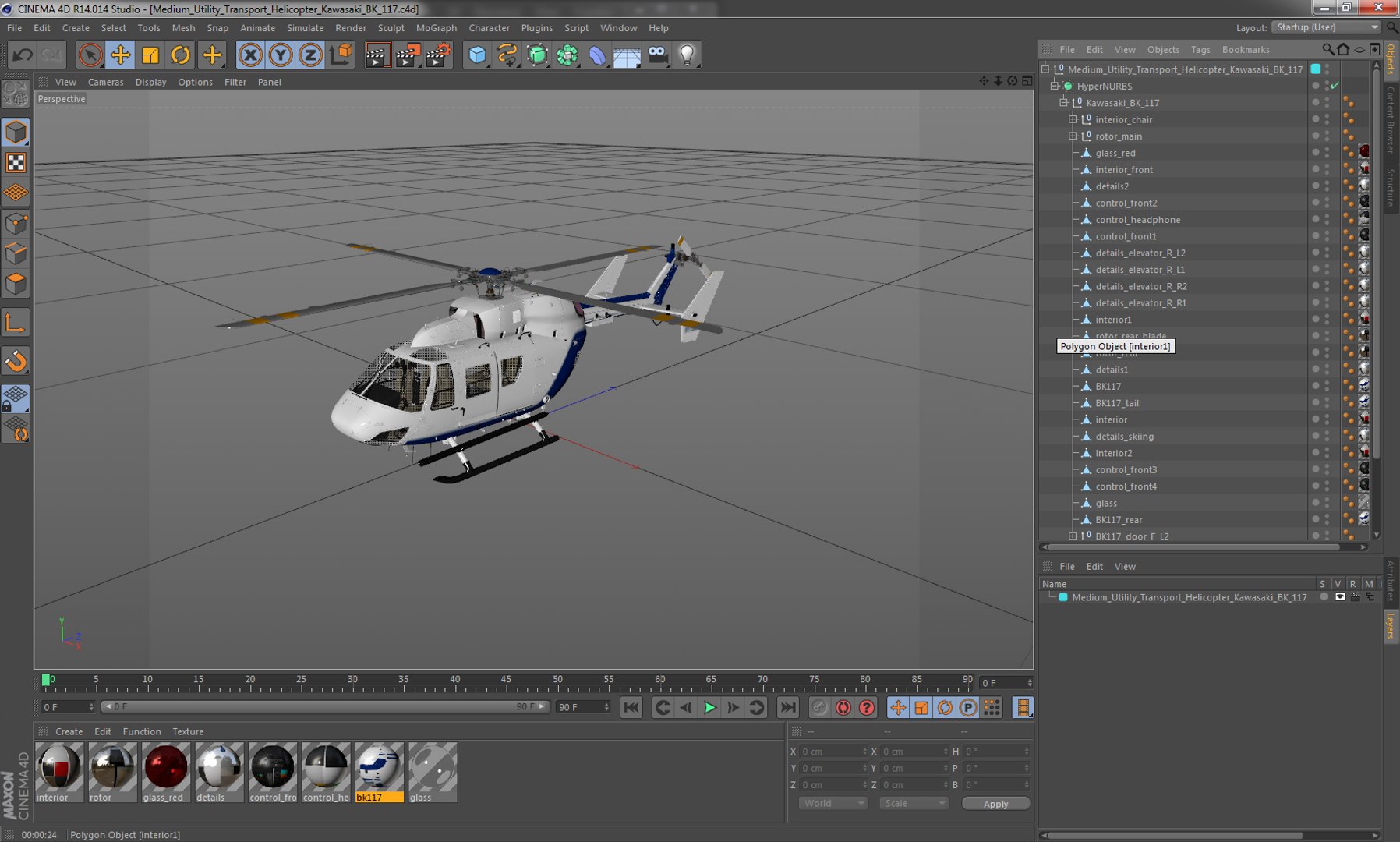Open the Layout dropdown
The width and height of the screenshot is (1400, 842).
(x=1327, y=27)
